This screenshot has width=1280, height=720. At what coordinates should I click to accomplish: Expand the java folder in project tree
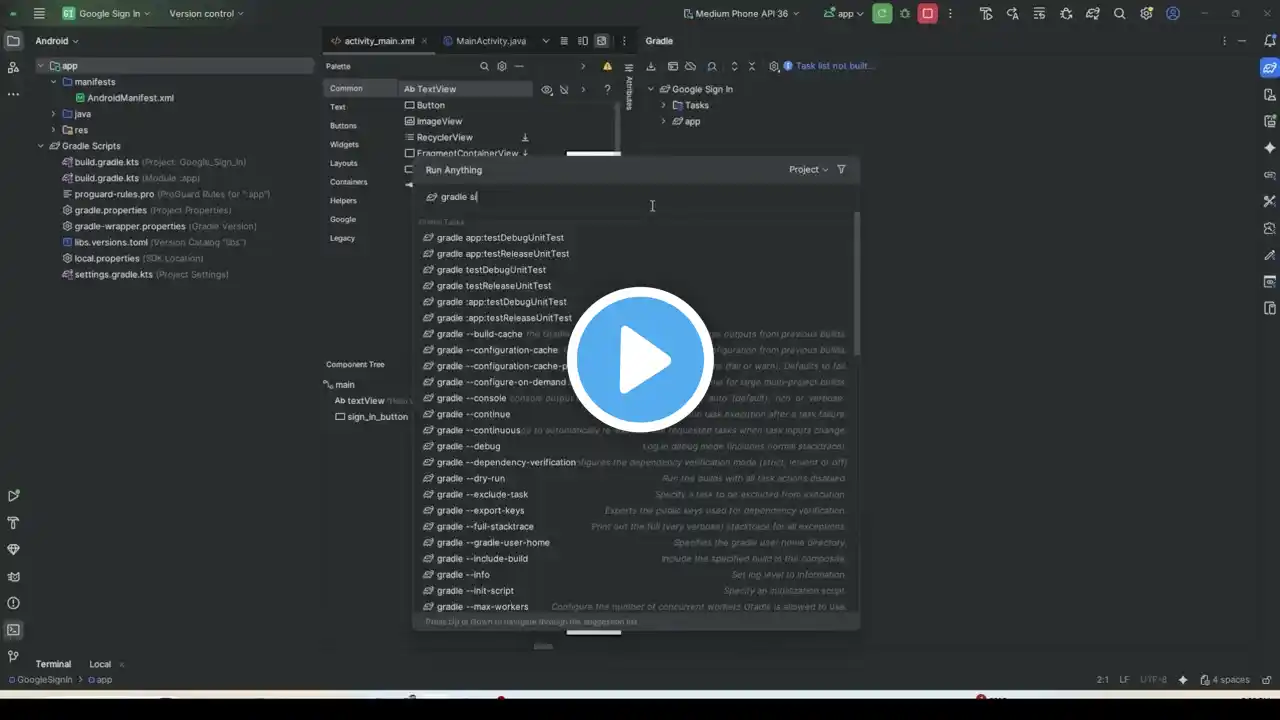[53, 114]
